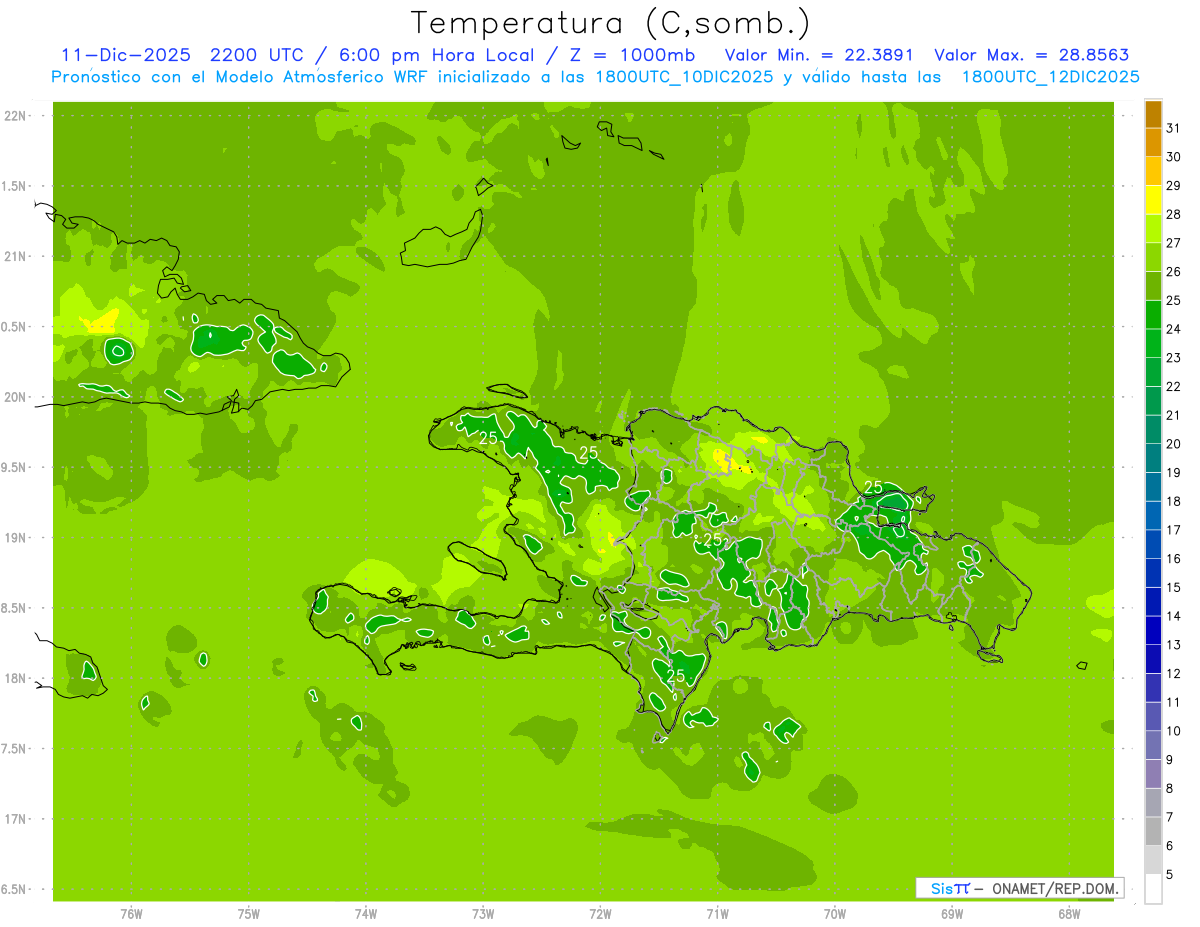Click the "19N" latitude axis label

coord(17,538)
